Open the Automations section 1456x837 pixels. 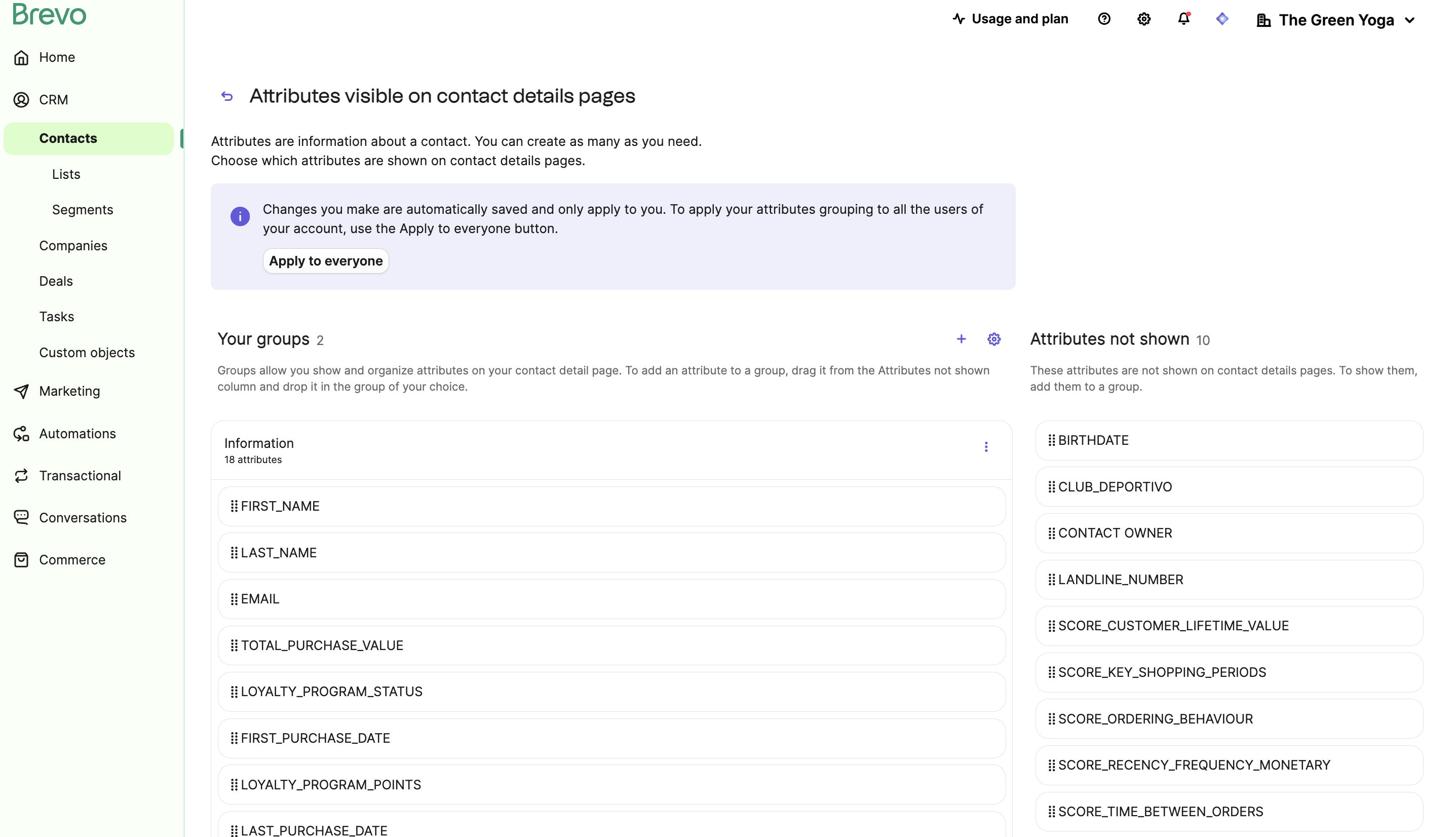(x=77, y=434)
